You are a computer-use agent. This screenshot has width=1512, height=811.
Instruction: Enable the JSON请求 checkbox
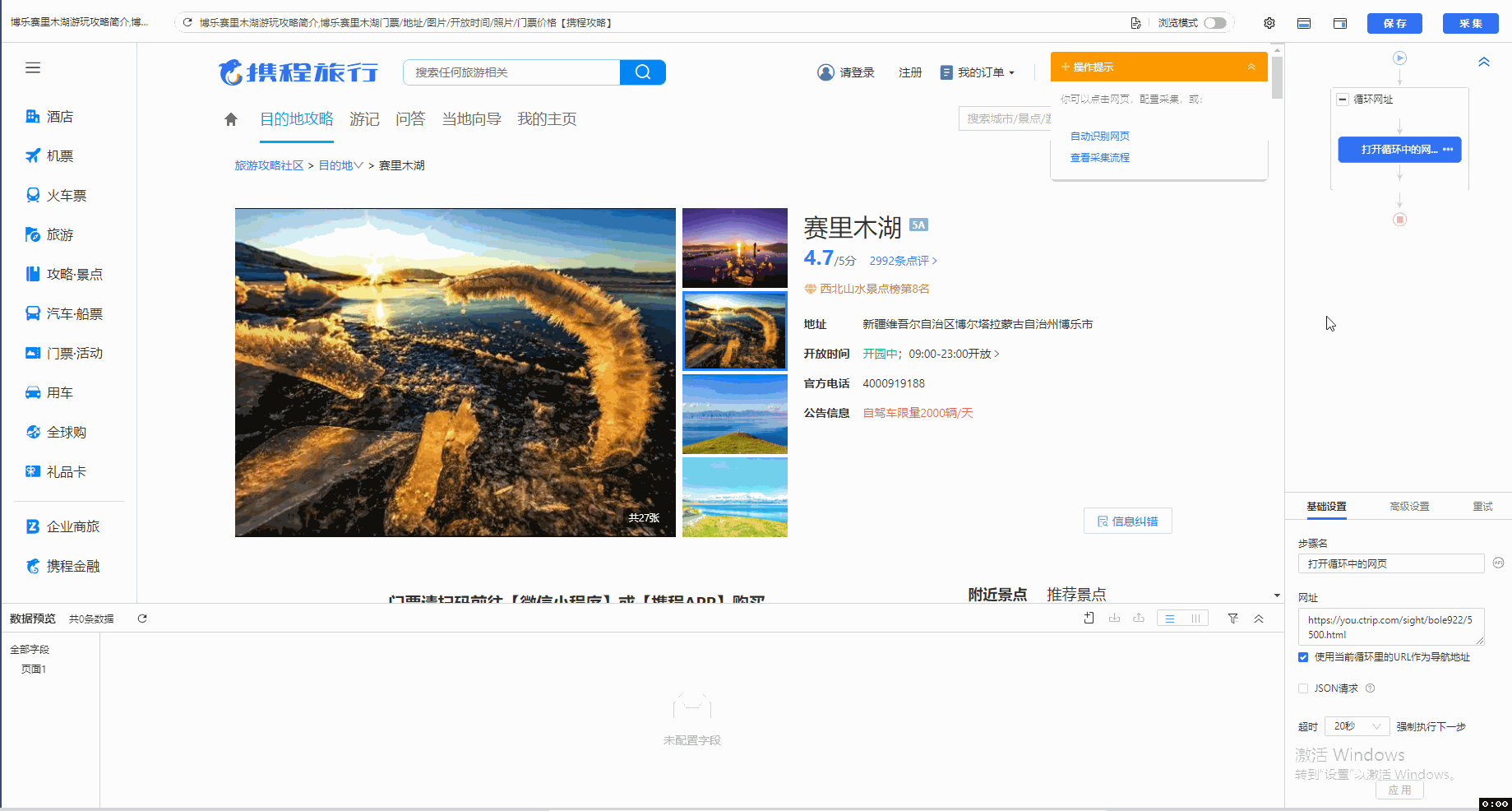[1303, 688]
